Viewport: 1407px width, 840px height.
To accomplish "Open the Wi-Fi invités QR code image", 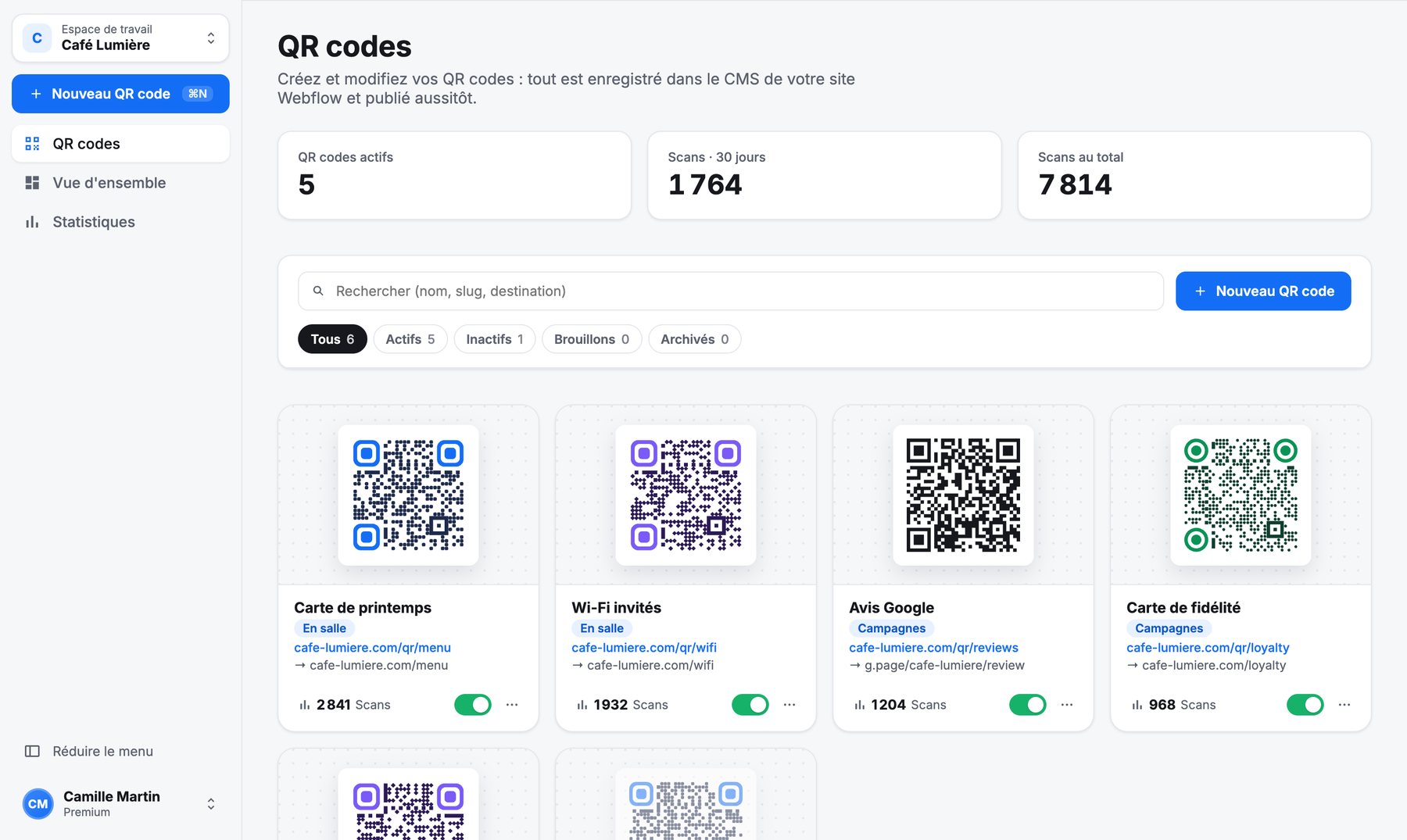I will tap(686, 495).
